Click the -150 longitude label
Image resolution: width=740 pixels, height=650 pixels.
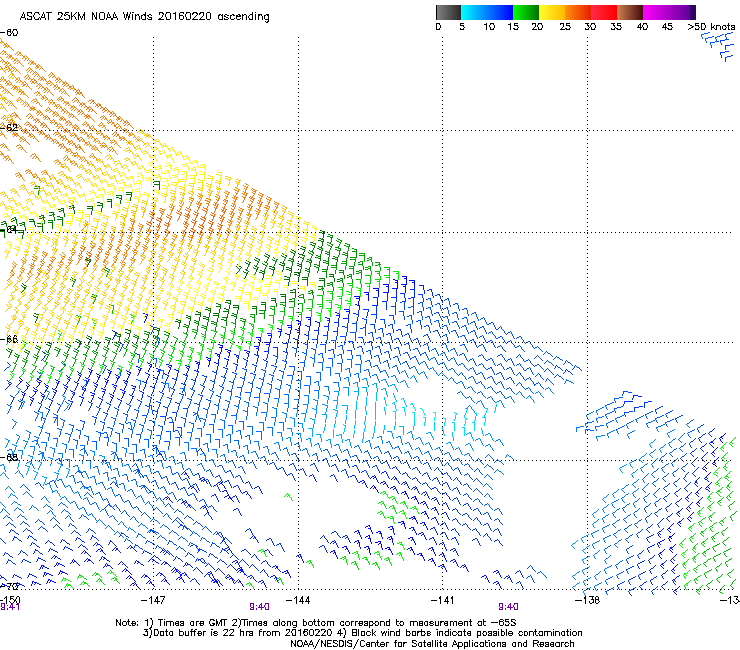[x=9, y=599]
